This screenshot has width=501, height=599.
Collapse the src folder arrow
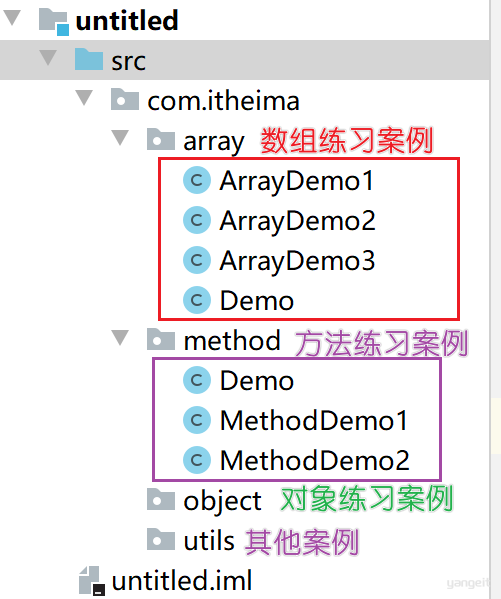point(48,58)
